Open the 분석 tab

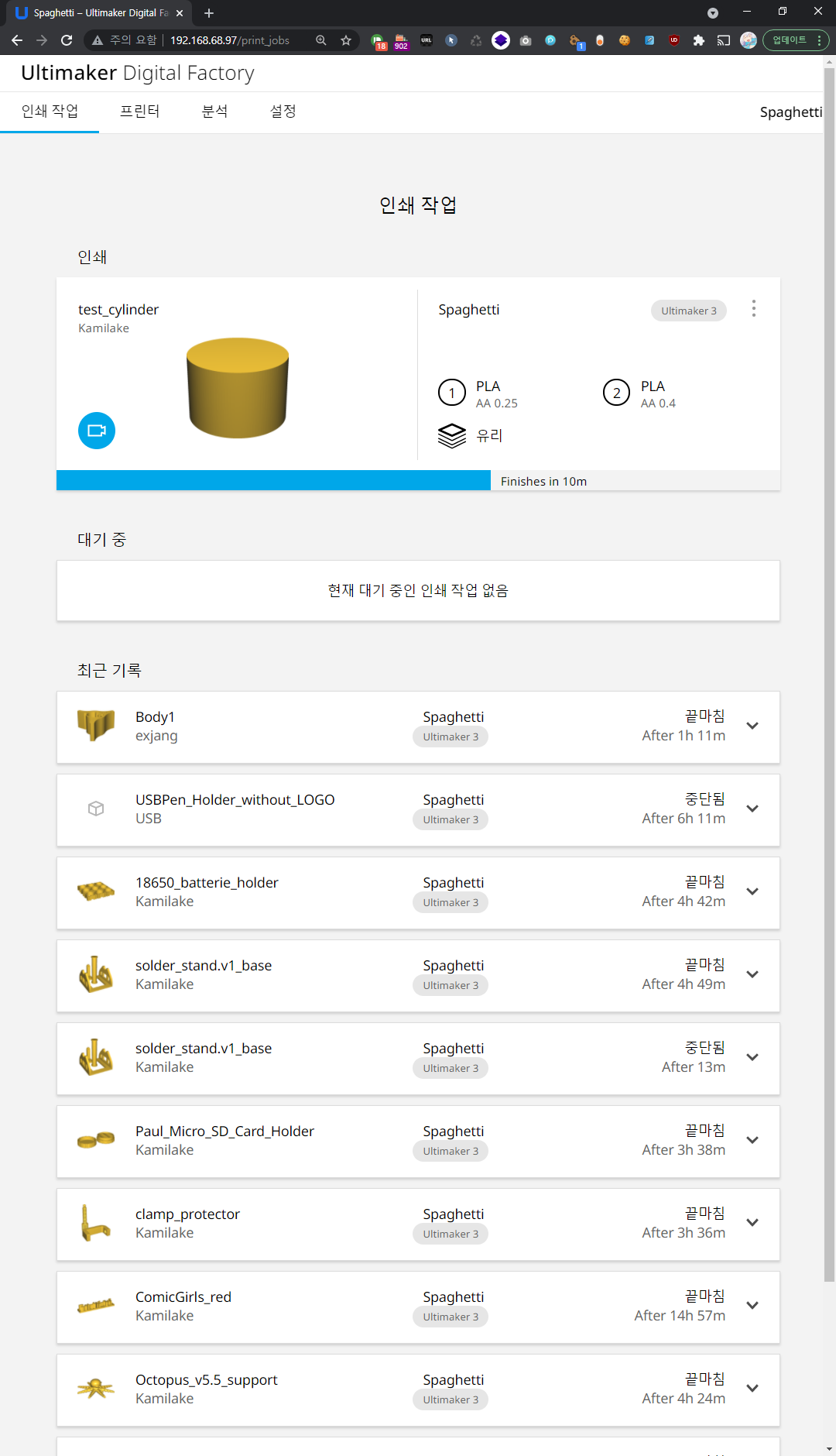(214, 112)
